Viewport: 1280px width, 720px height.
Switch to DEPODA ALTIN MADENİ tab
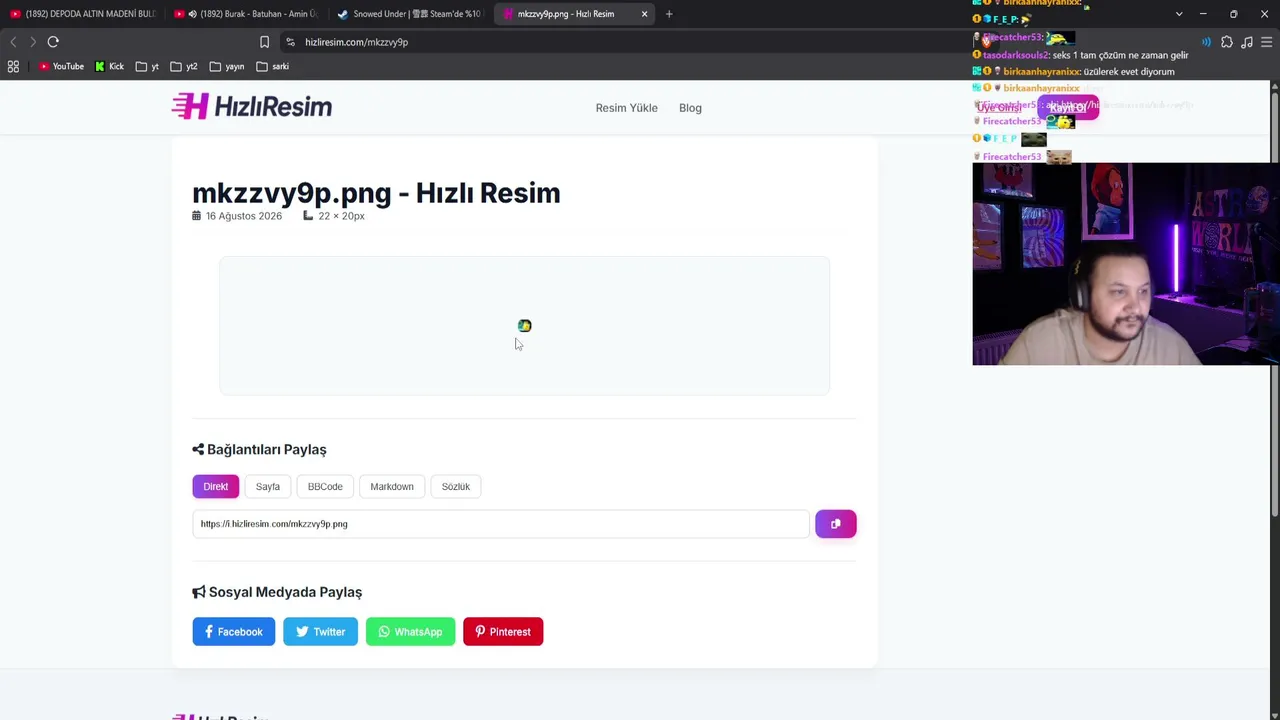point(82,14)
